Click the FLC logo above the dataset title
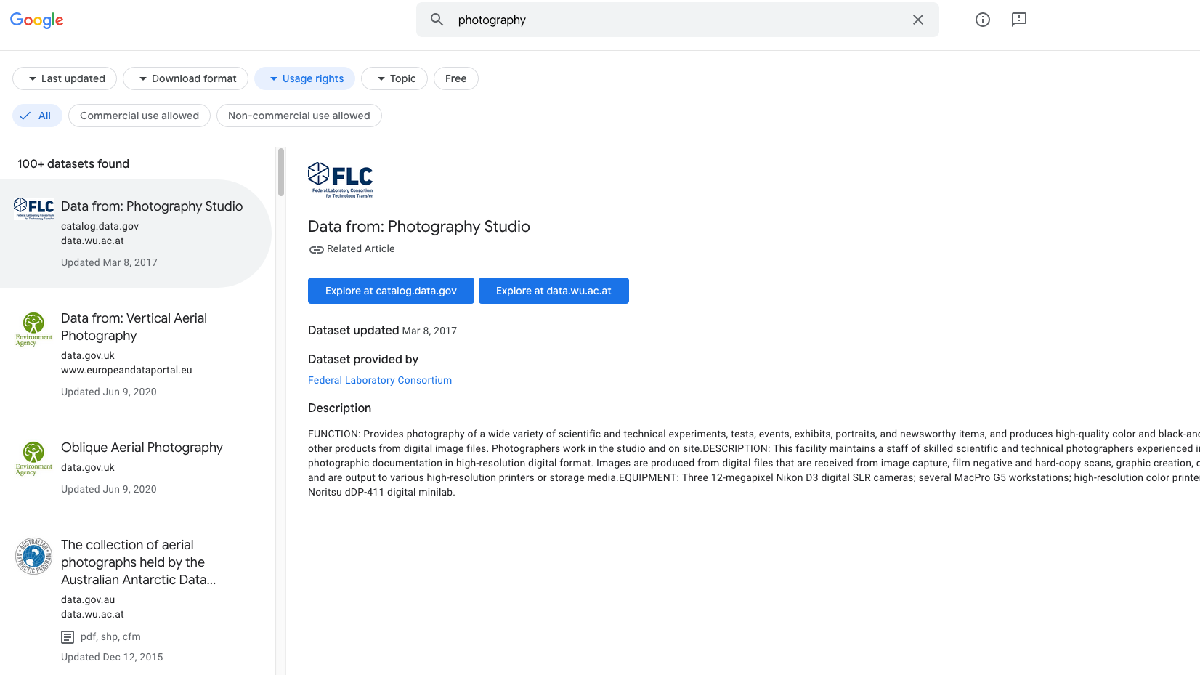1200x675 pixels. [340, 180]
